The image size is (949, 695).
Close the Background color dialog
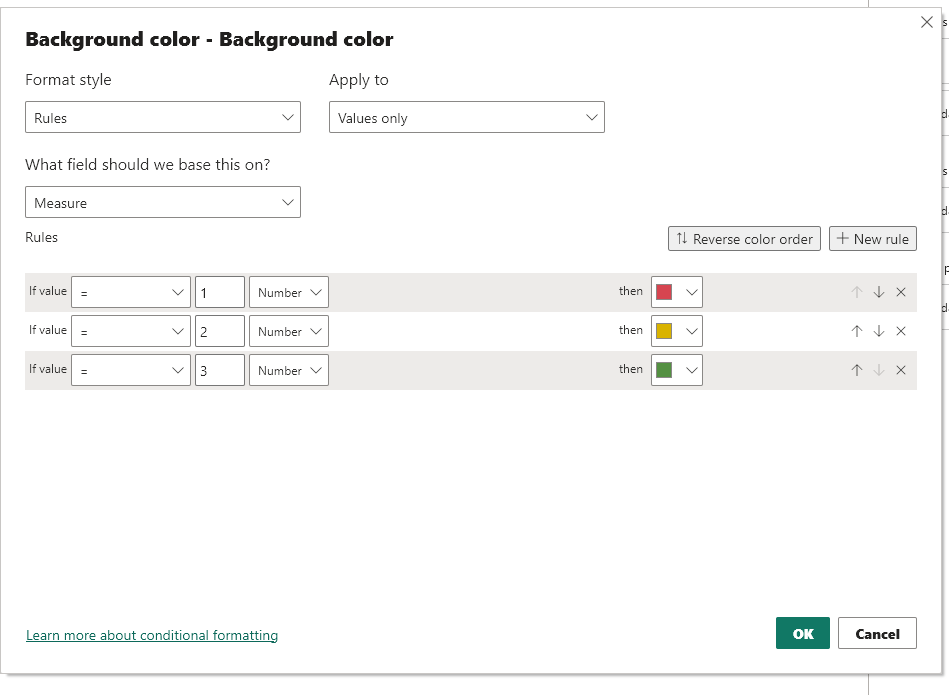(x=927, y=23)
